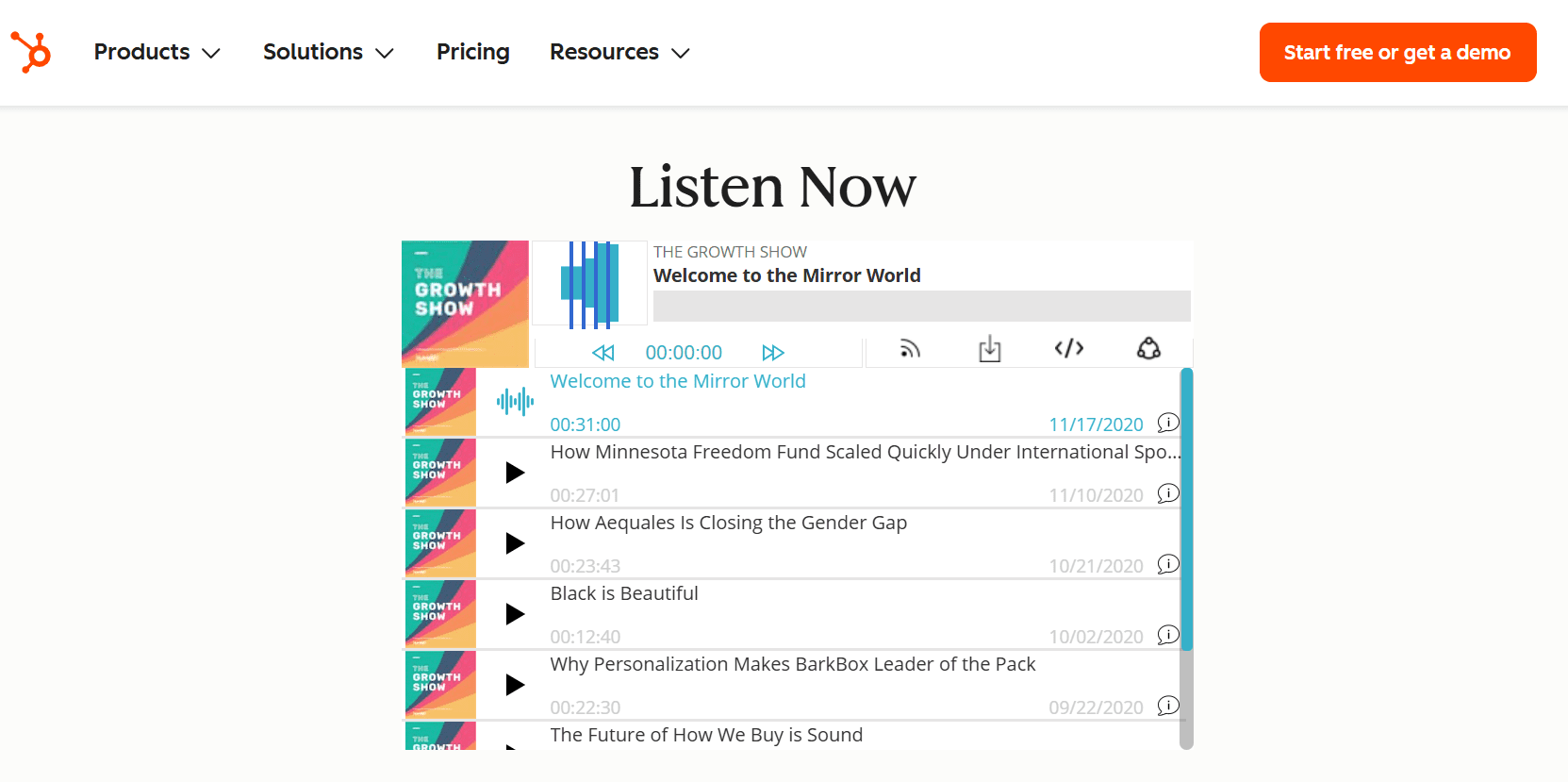Screen dimensions: 1568x782
Task: Click the 11/17/2020 date
Action: (1096, 424)
